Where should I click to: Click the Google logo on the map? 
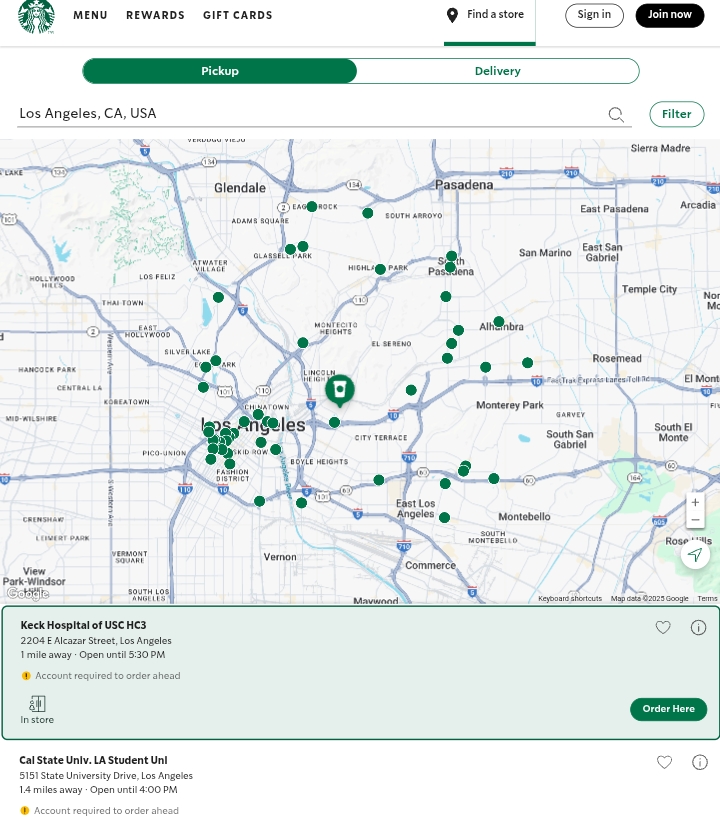pyautogui.click(x=28, y=593)
